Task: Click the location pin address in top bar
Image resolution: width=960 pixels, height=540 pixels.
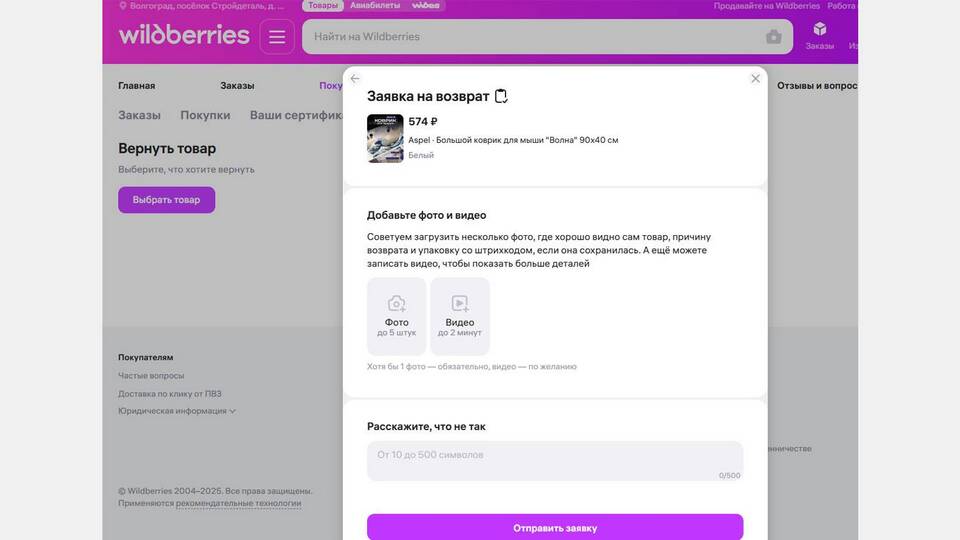Action: coord(202,6)
